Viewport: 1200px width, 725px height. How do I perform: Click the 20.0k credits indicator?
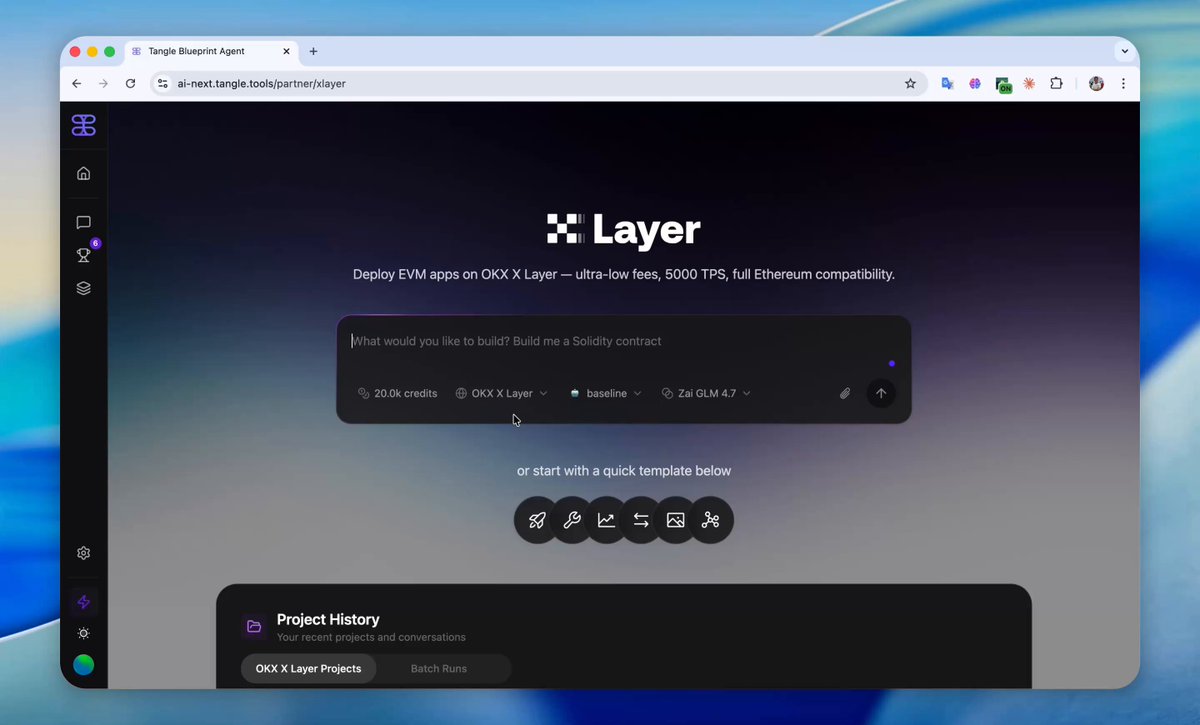click(x=398, y=393)
